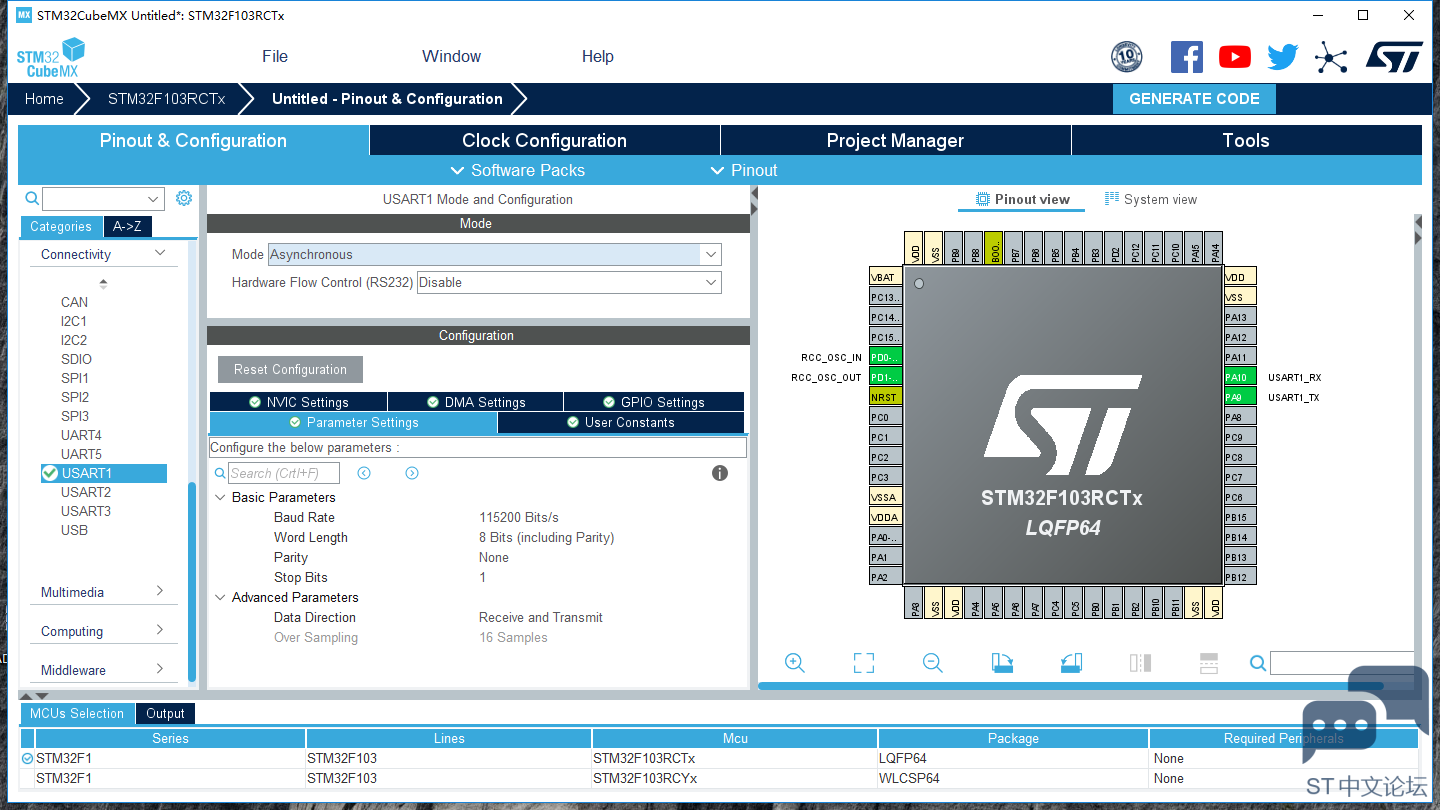The height and width of the screenshot is (810, 1440).
Task: Select I2C1 in the Connectivity list
Action: pyautogui.click(x=74, y=321)
